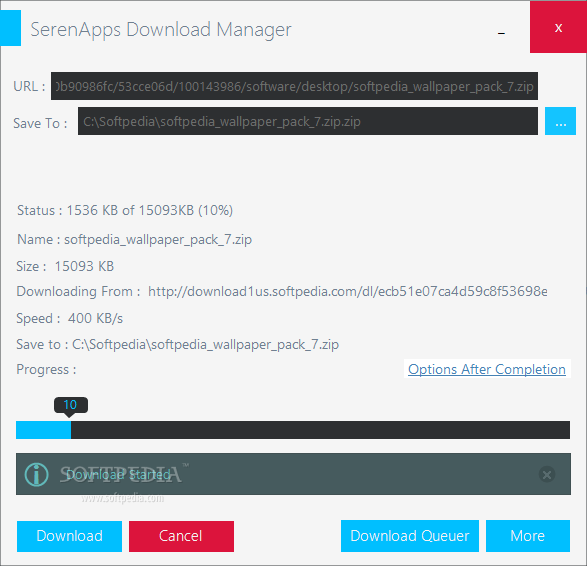This screenshot has width=587, height=566.
Task: Close the SerenApps Download Manager window
Action: [x=558, y=27]
